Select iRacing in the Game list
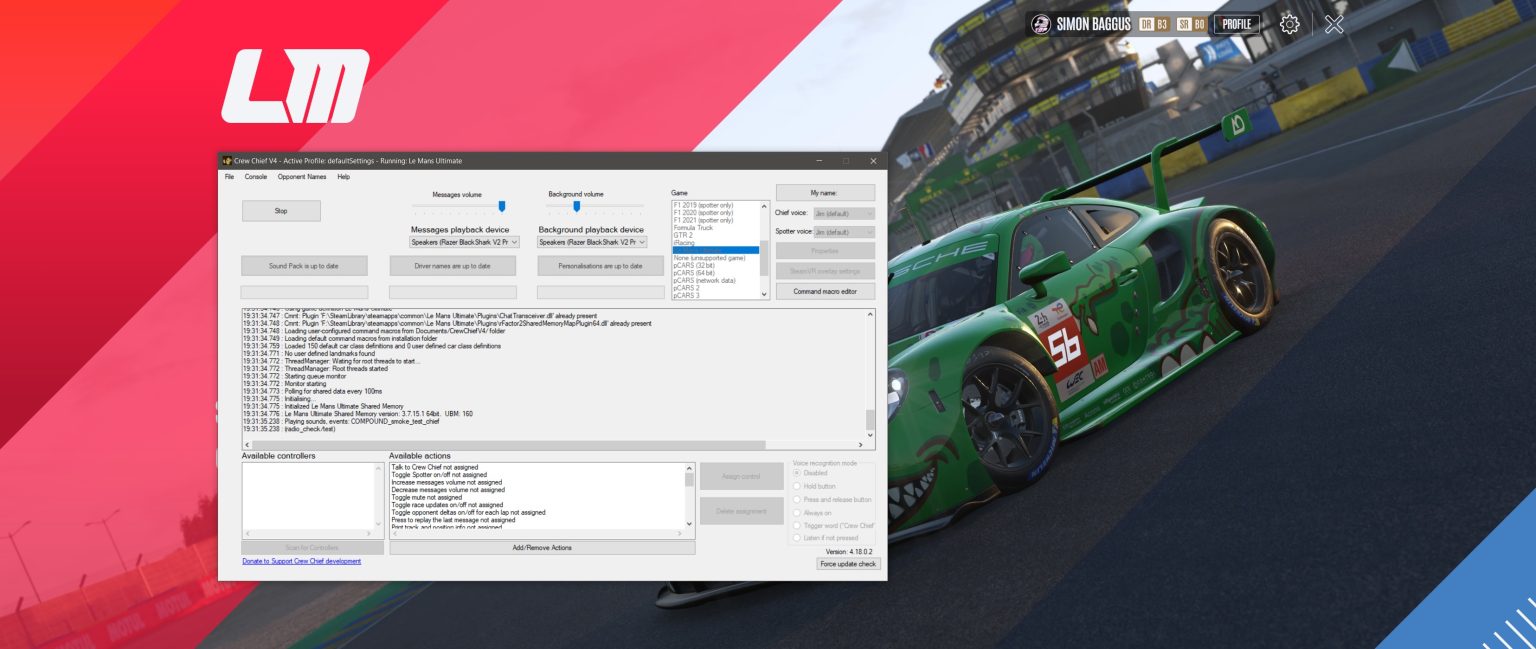Screen dimensions: 1536x649 click(684, 242)
